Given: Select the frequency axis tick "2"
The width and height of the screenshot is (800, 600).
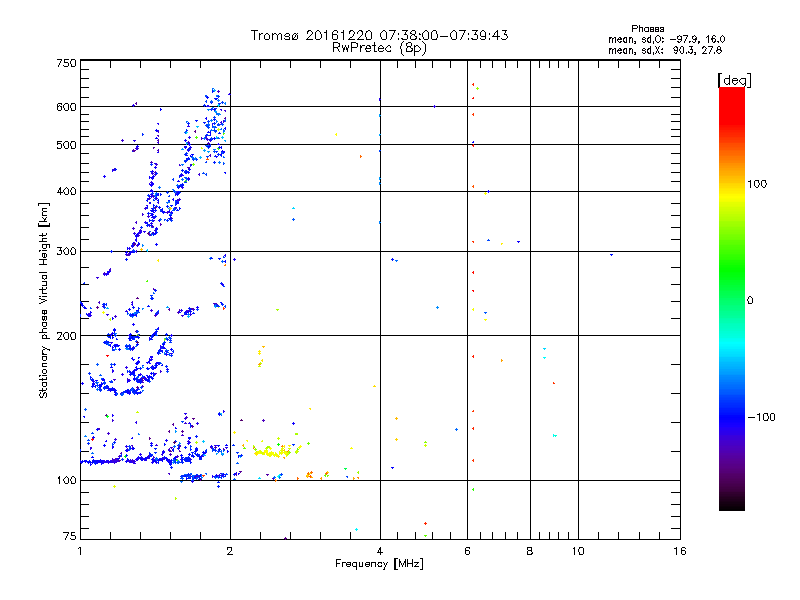Looking at the screenshot, I should tap(230, 551).
